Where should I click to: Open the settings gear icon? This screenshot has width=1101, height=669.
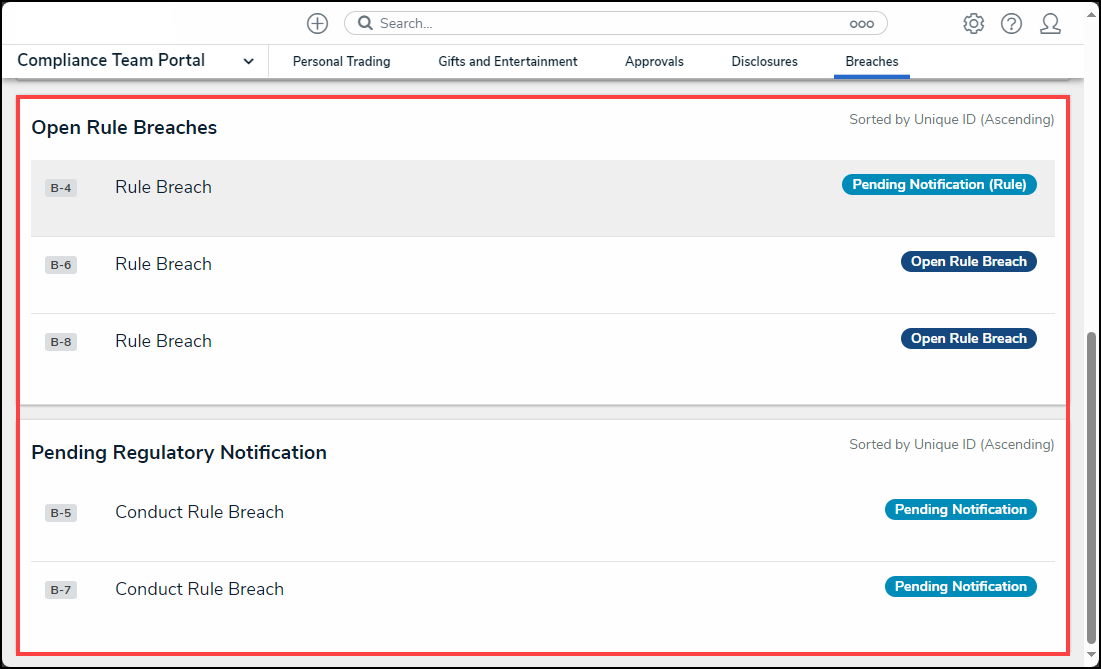[x=973, y=24]
